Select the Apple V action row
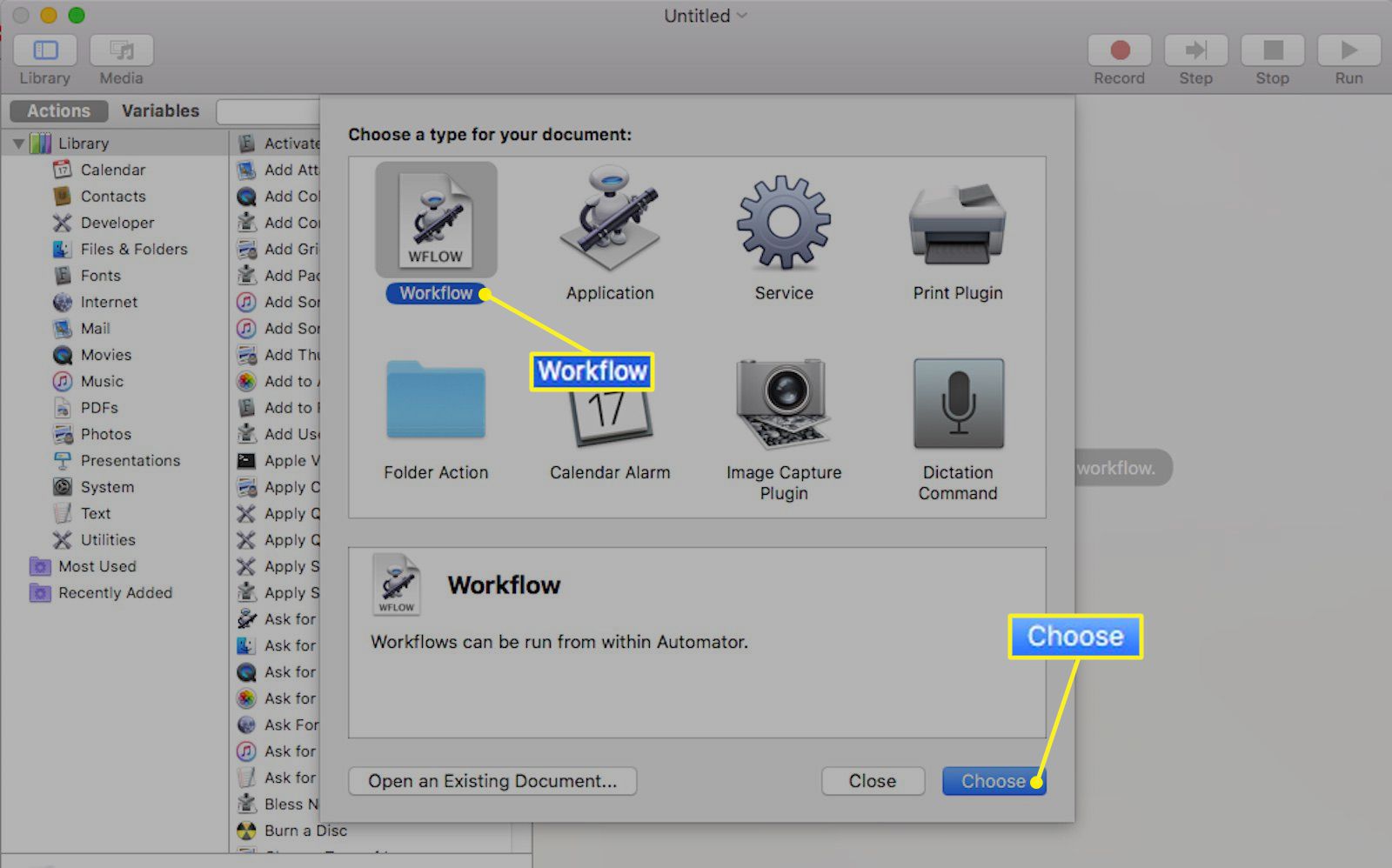 (278, 460)
